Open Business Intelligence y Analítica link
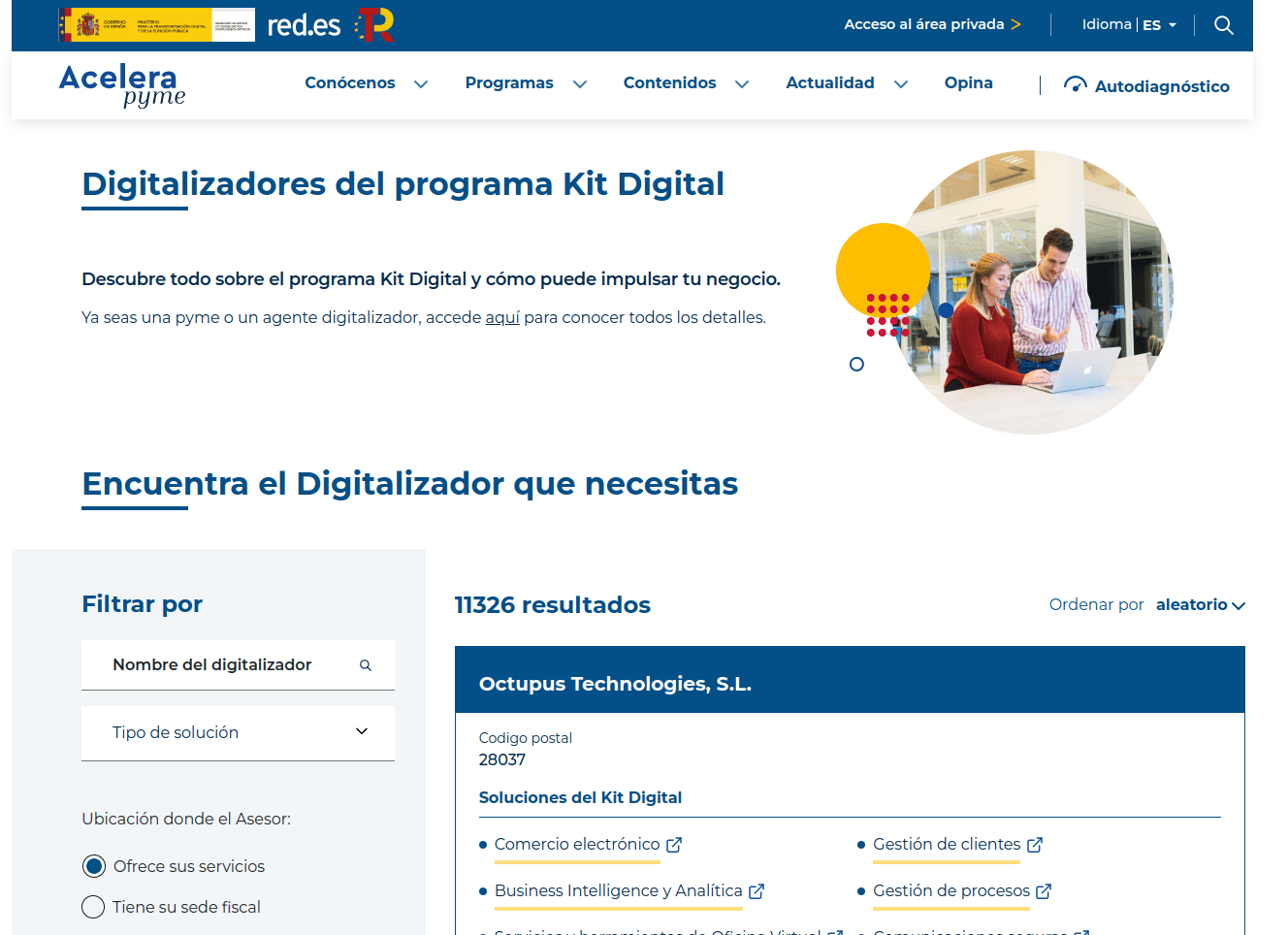Screen dimensions: 1288x935 [x=619, y=891]
